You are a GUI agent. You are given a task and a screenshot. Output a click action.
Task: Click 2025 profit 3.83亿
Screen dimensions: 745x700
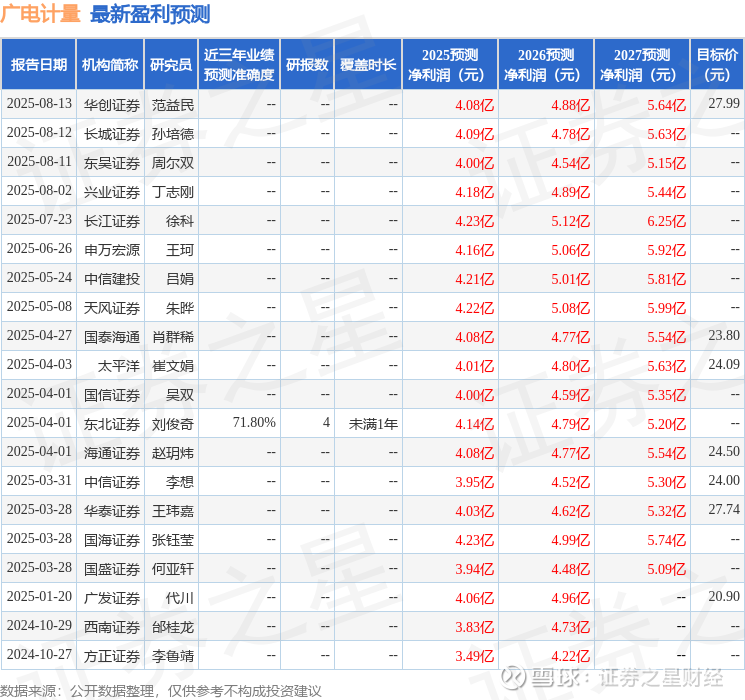coord(475,627)
